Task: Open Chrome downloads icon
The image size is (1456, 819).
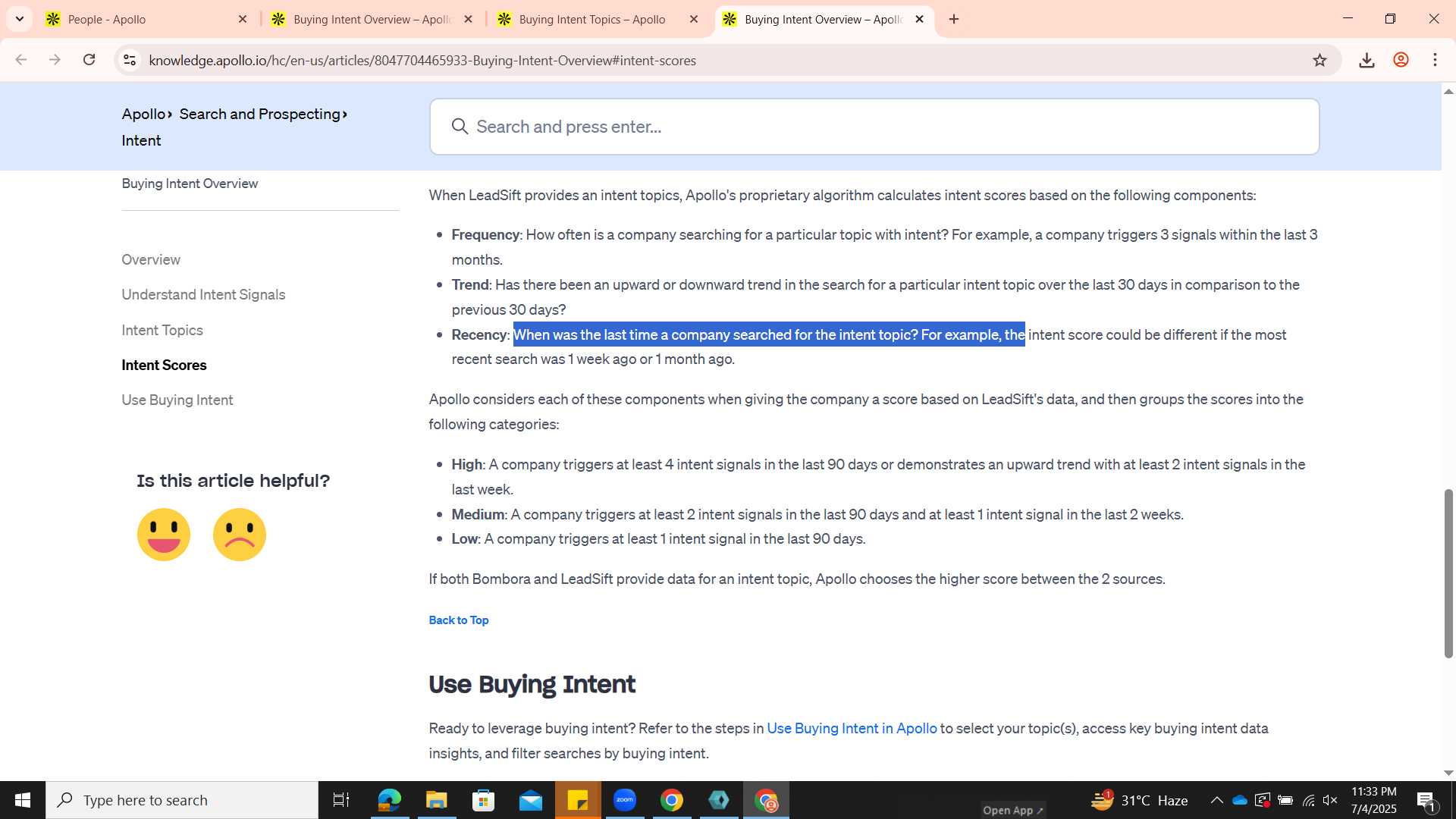Action: 1367,60
